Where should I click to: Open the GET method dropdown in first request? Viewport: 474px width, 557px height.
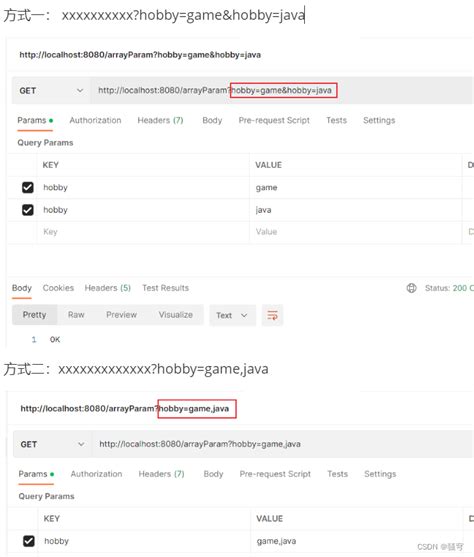51,91
